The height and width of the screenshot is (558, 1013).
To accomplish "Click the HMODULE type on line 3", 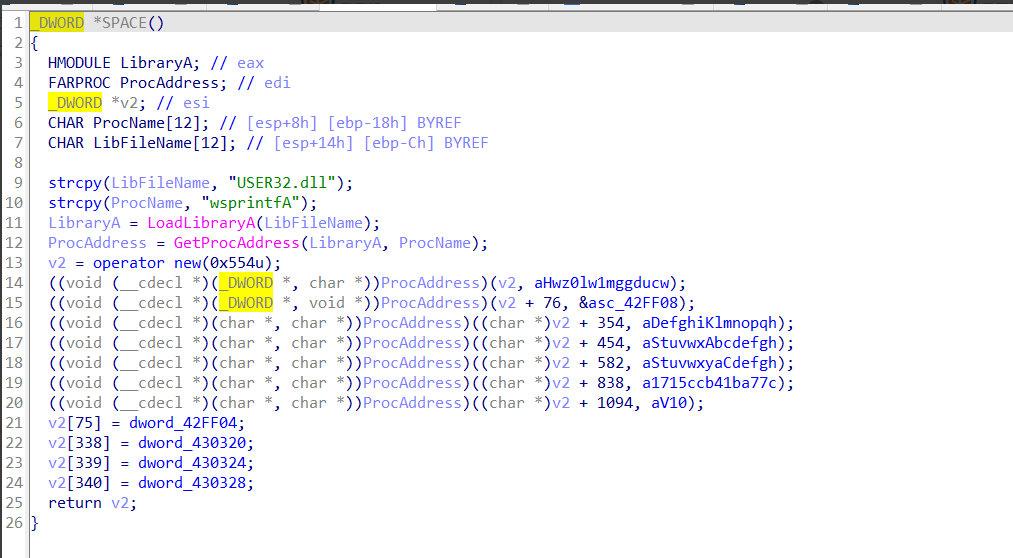I will click(x=79, y=63).
